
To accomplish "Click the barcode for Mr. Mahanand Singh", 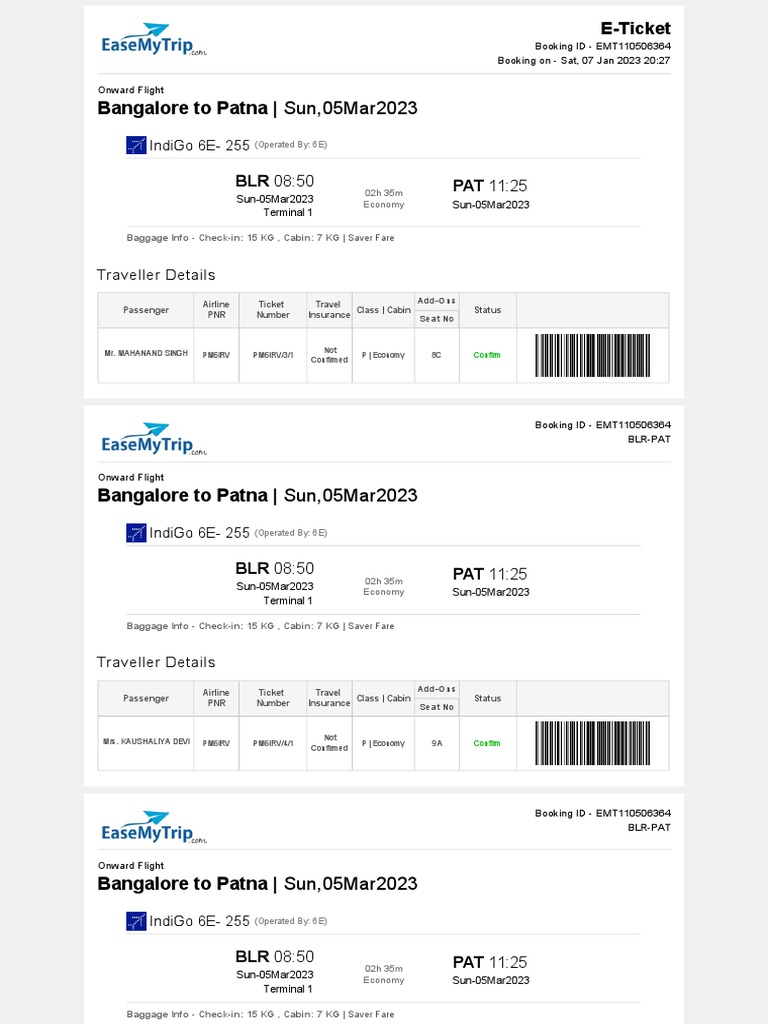I will [592, 355].
